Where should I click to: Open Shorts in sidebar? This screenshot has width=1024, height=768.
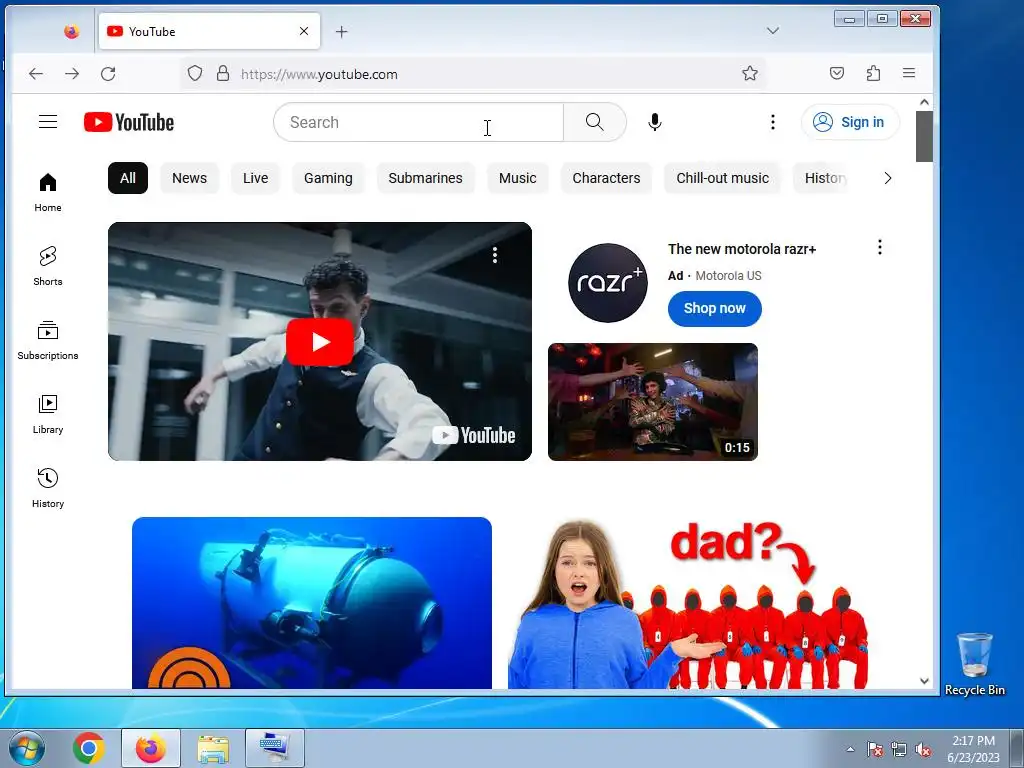point(48,266)
